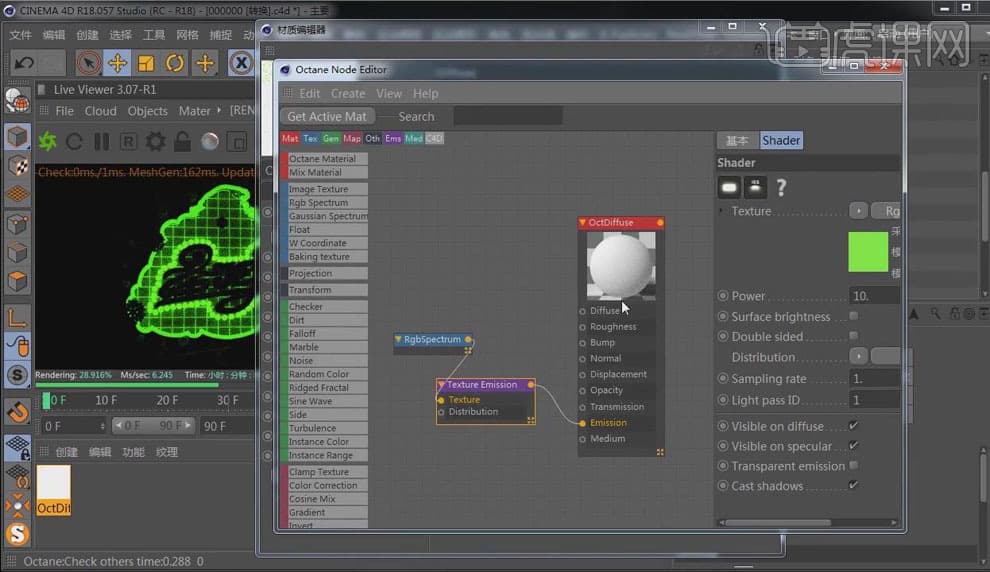The width and height of the screenshot is (990, 572).
Task: Open Live Viewer settings gear
Action: (x=155, y=141)
